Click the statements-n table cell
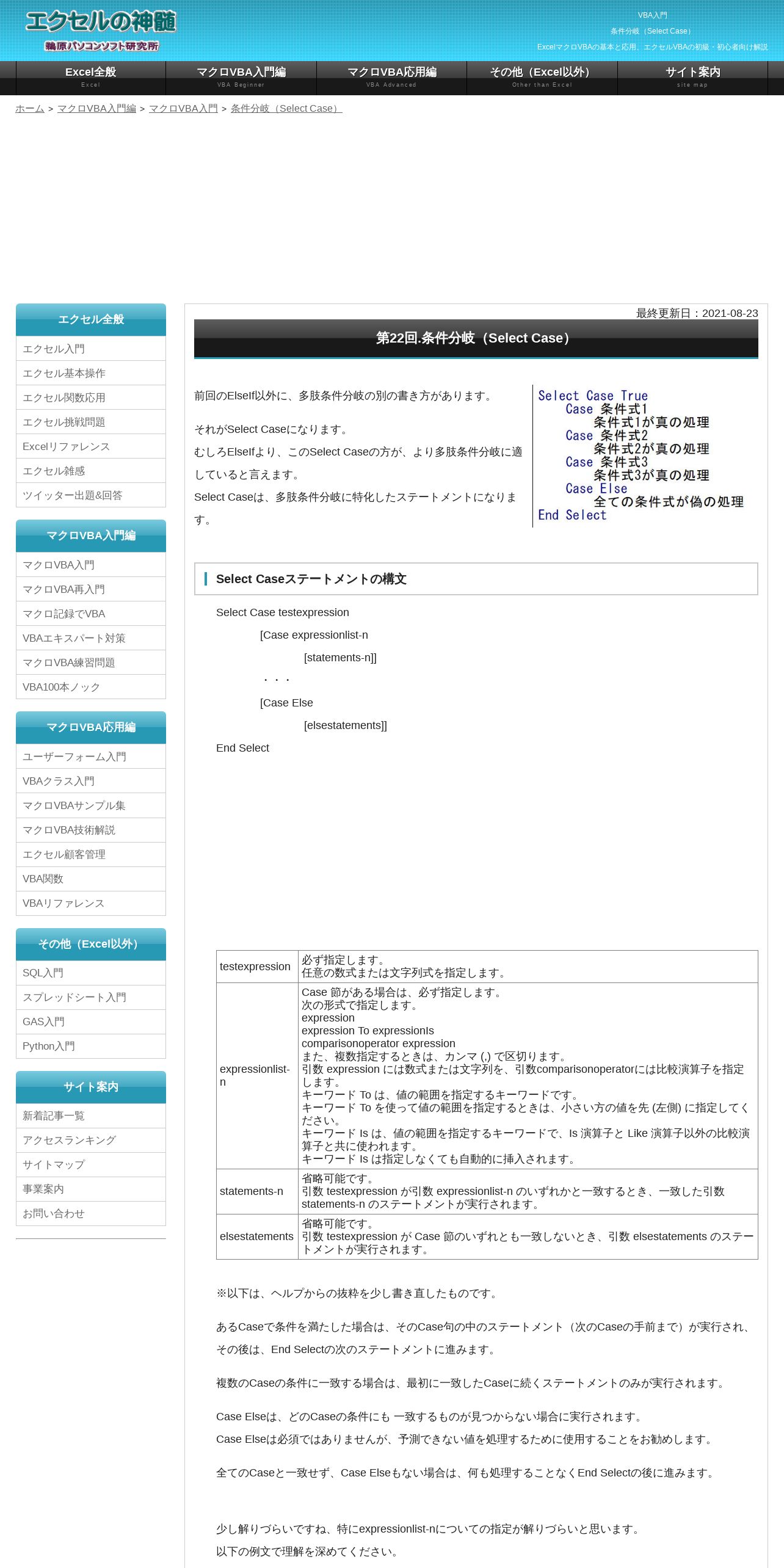Image resolution: width=784 pixels, height=1568 pixels. point(257,1191)
